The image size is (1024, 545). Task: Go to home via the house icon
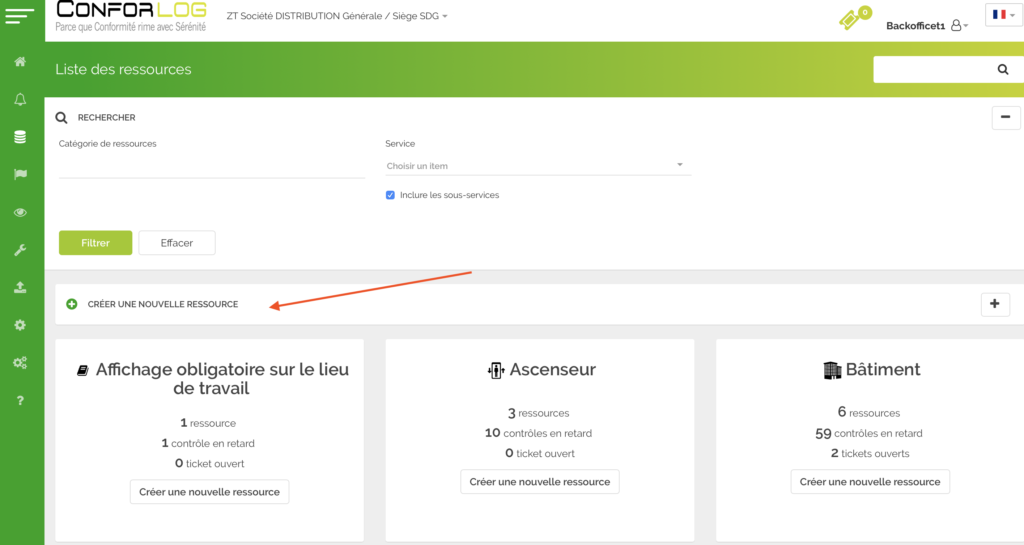point(20,62)
